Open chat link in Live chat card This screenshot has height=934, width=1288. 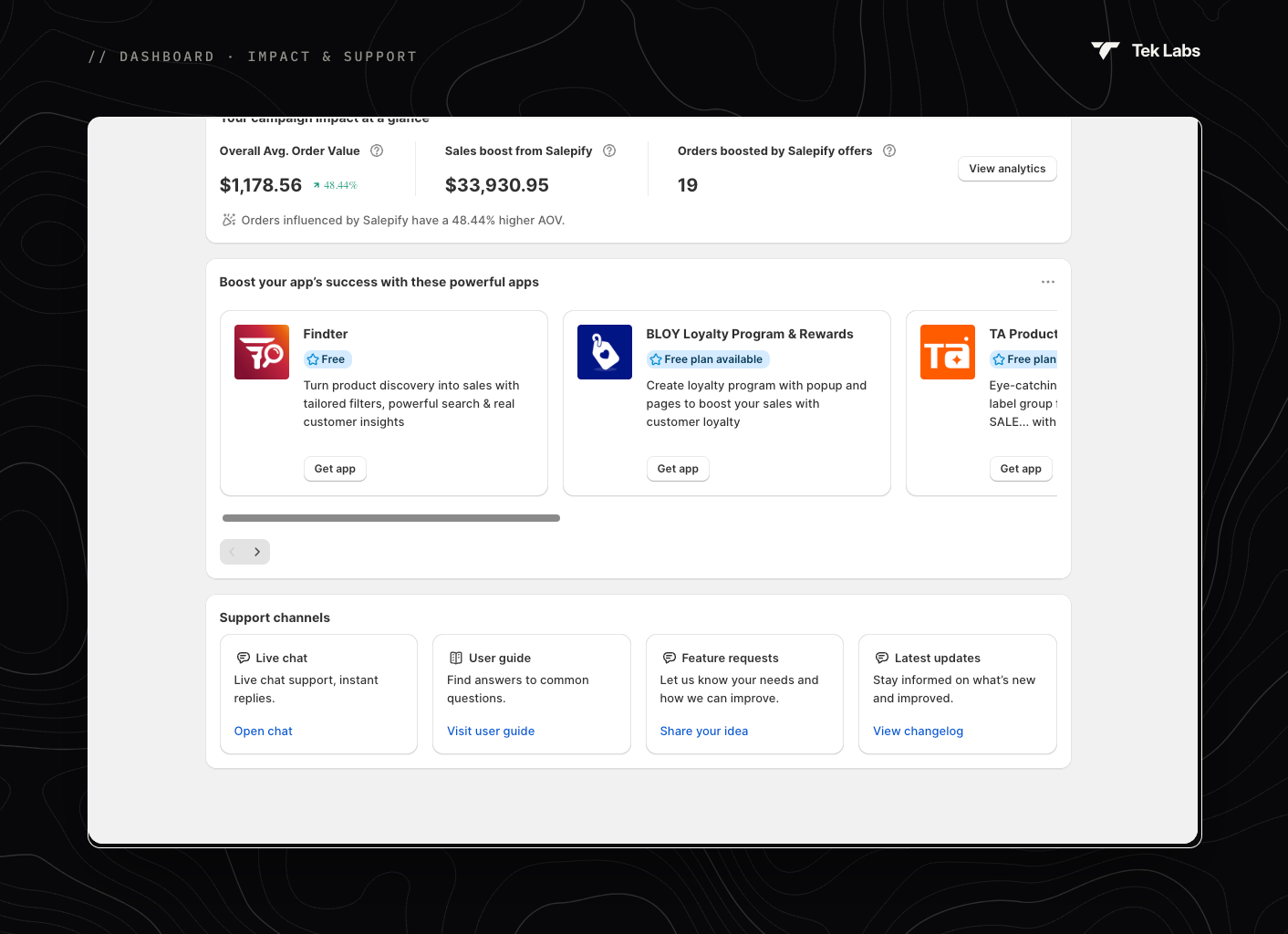coord(264,731)
